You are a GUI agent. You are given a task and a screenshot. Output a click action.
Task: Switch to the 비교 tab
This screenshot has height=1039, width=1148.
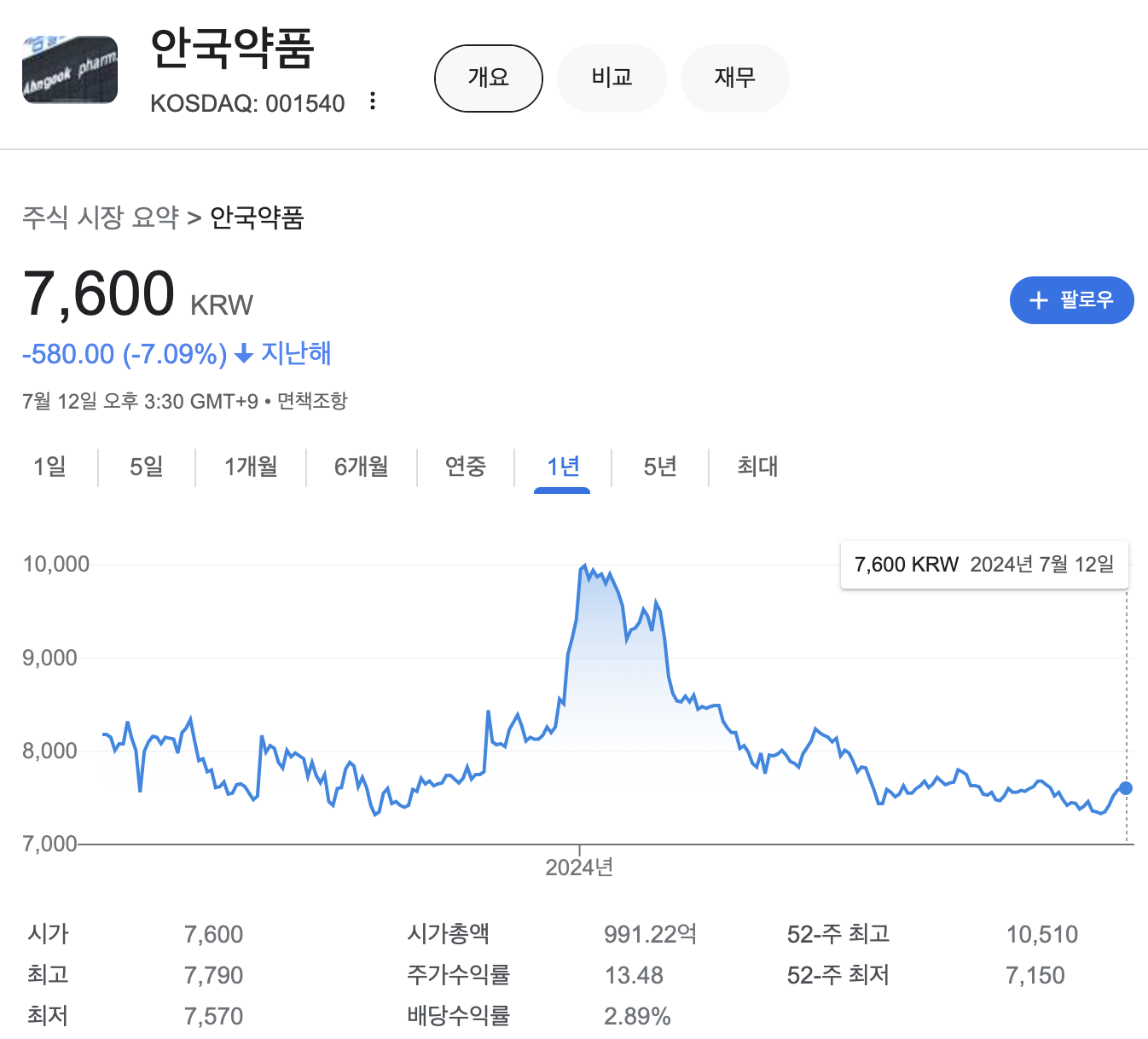pos(612,78)
